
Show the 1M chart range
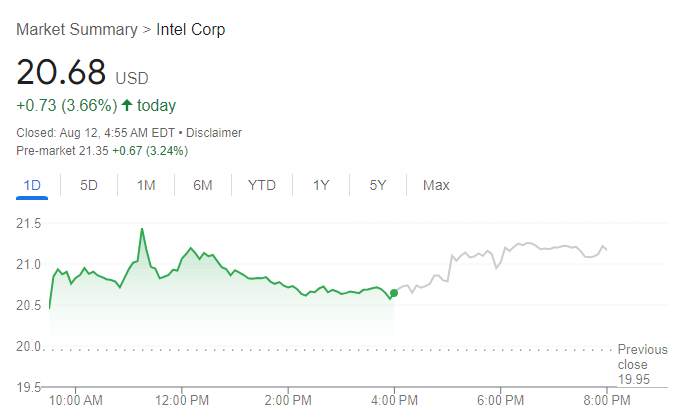146,185
